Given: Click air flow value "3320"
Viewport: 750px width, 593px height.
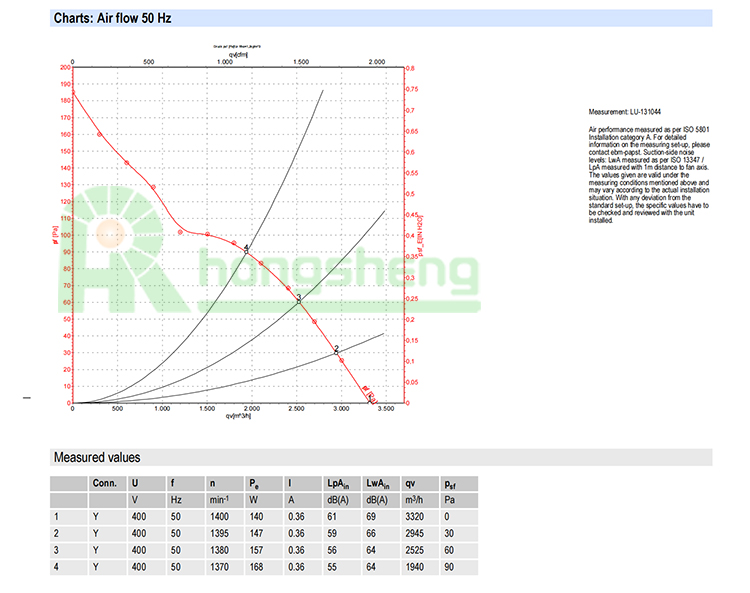Looking at the screenshot, I should 415,516.
